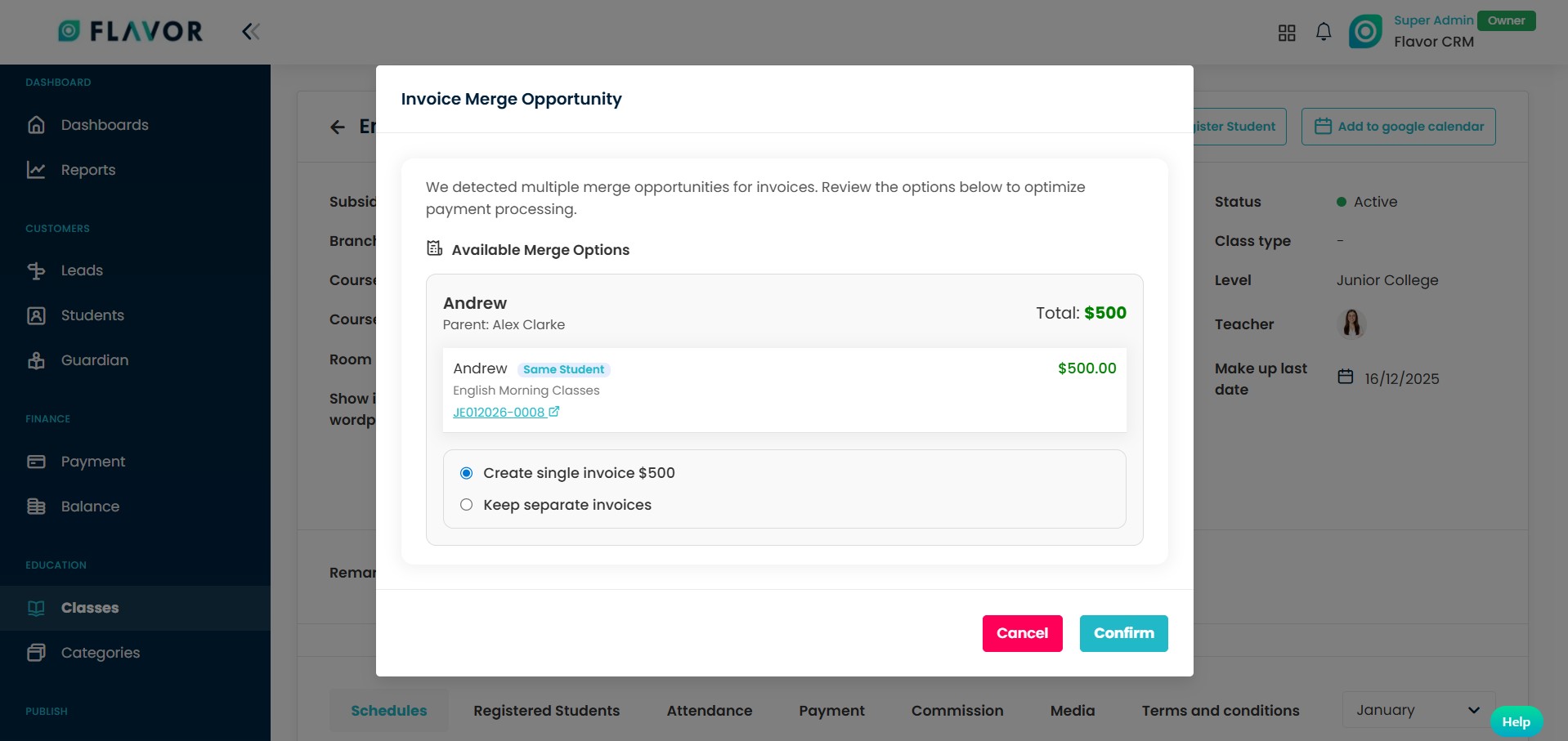
Task: Click the teacher avatar thumbnail
Action: click(x=1351, y=324)
